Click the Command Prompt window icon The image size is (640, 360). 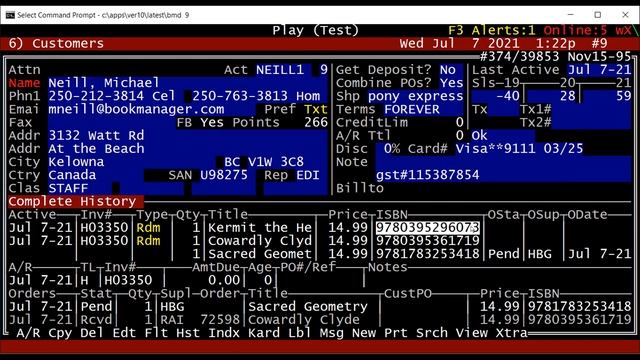10,15
